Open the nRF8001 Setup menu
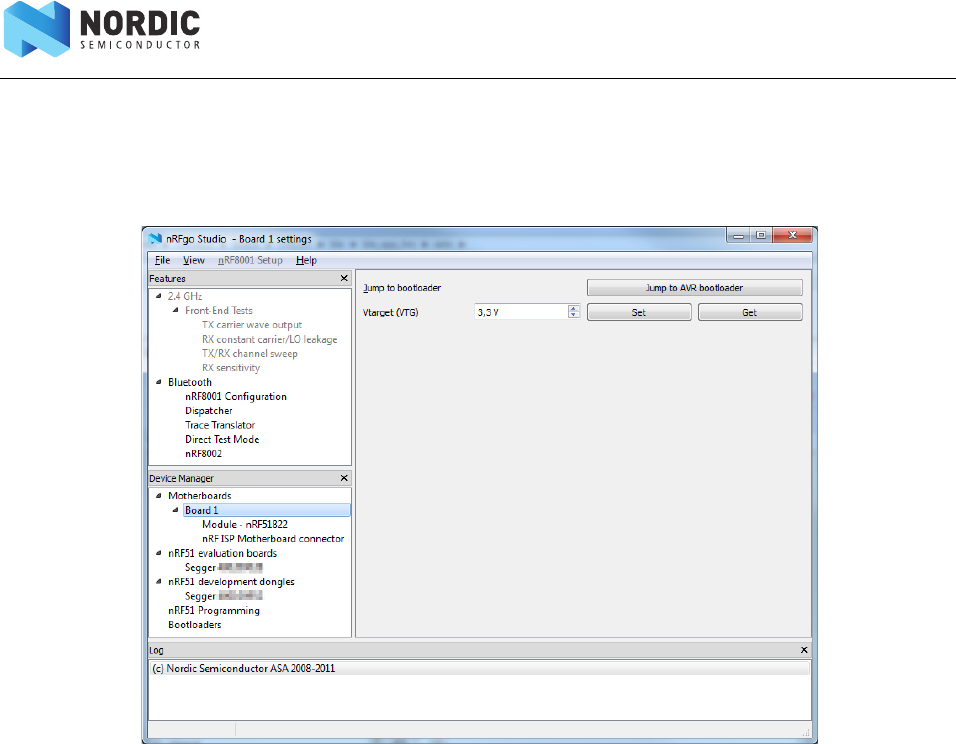This screenshot has height=744, width=956. (251, 260)
